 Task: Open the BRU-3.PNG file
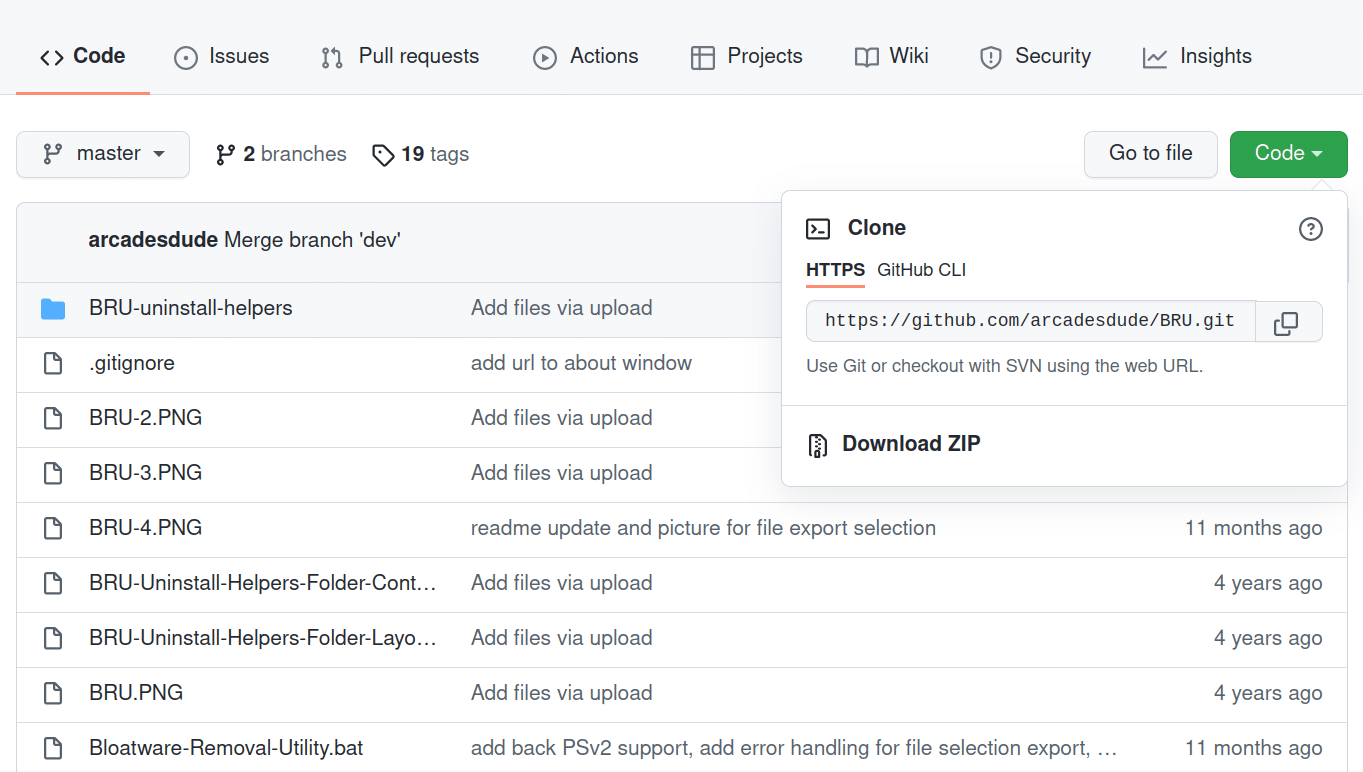click(x=146, y=473)
